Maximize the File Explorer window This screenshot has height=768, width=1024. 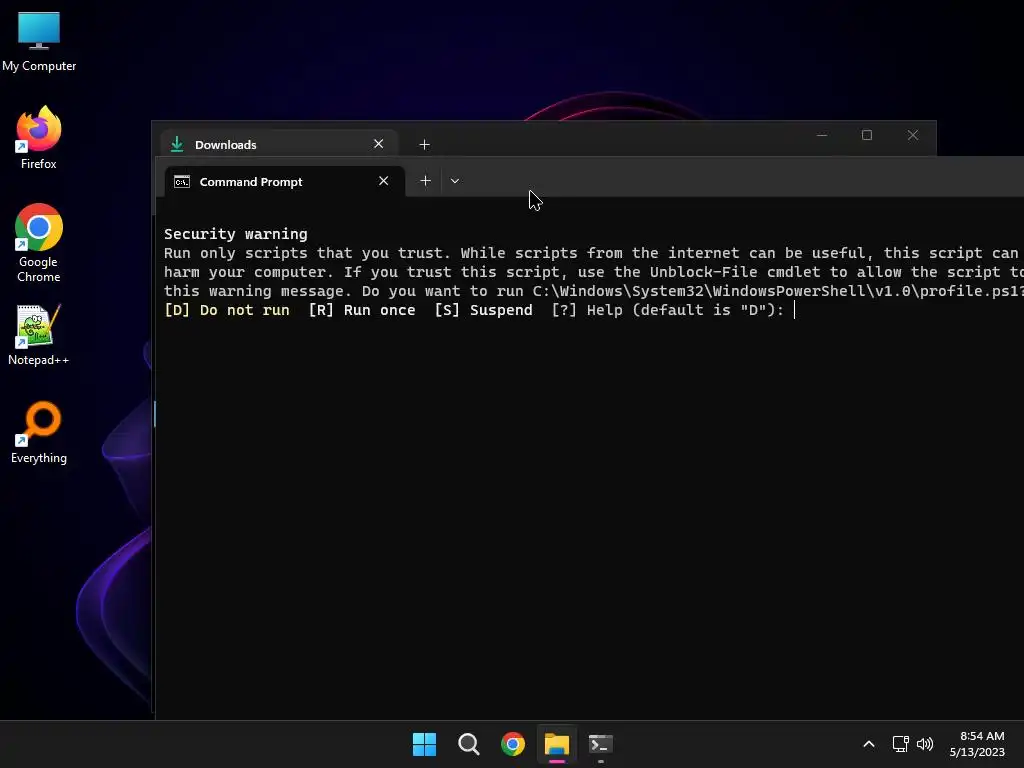(x=867, y=135)
